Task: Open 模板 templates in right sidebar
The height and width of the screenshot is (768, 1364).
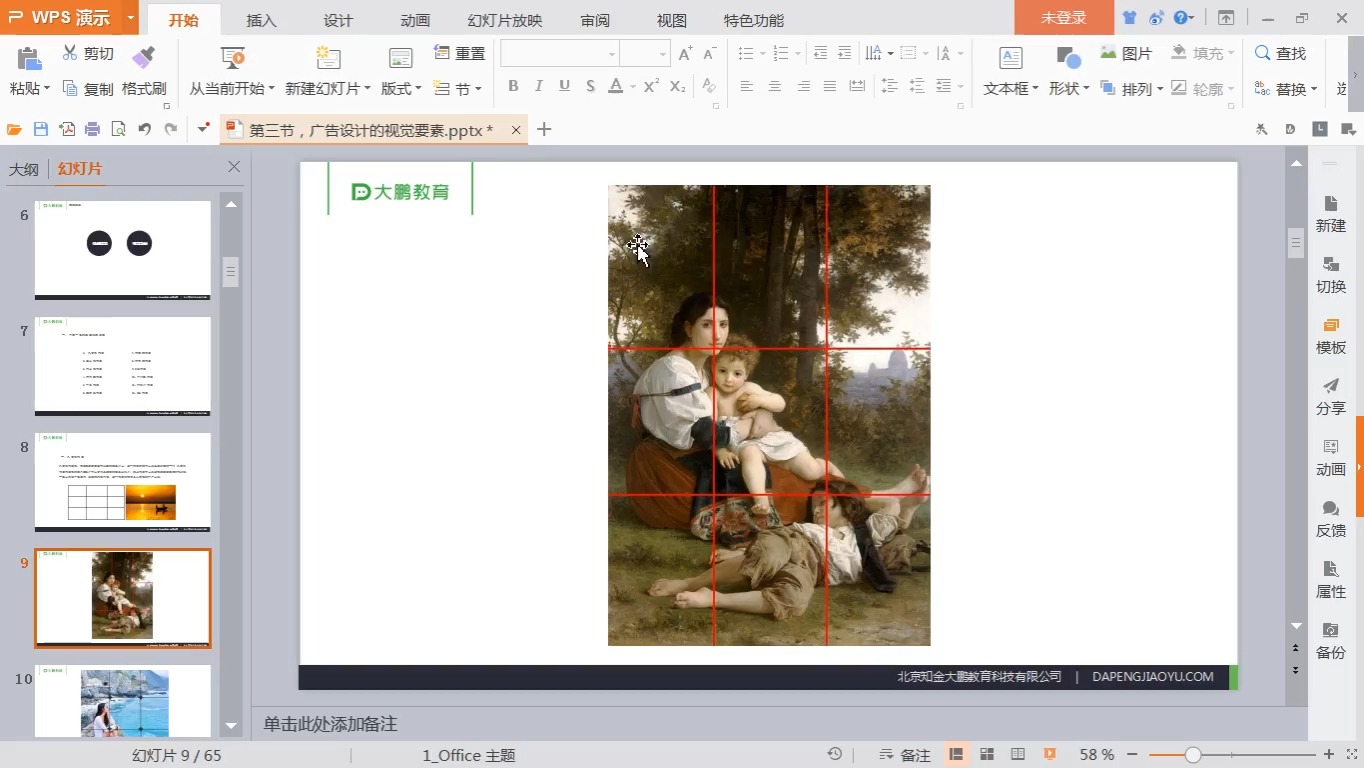Action: point(1331,336)
